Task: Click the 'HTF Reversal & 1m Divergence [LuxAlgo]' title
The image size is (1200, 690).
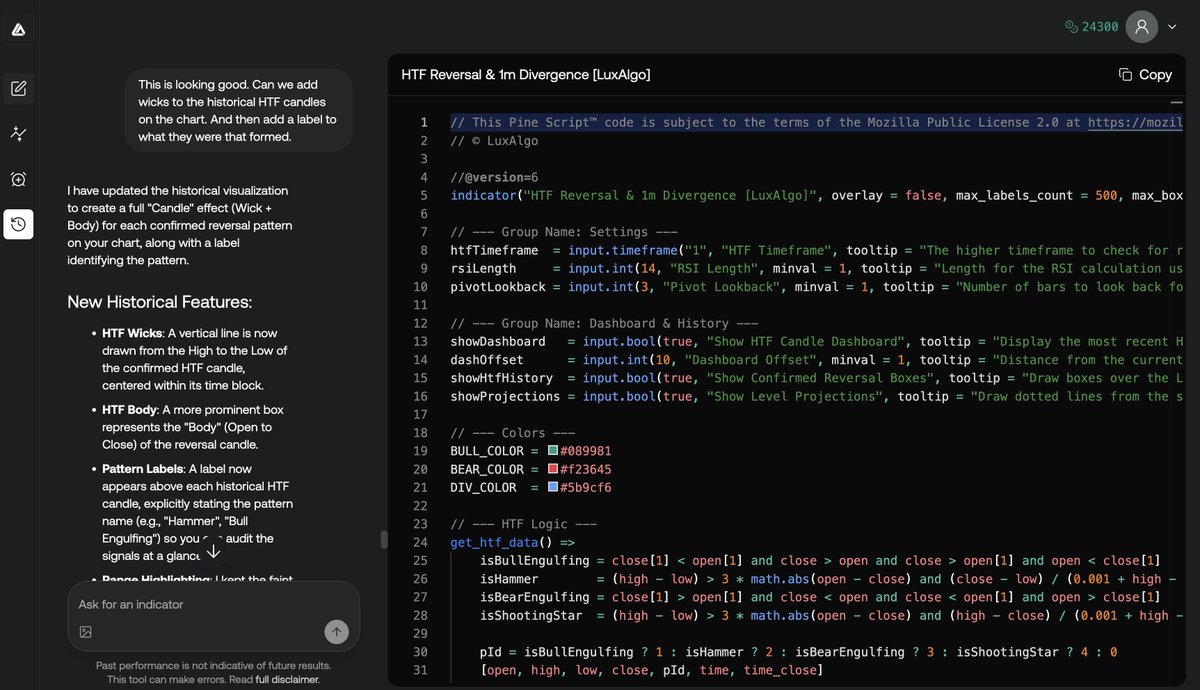Action: coord(526,74)
